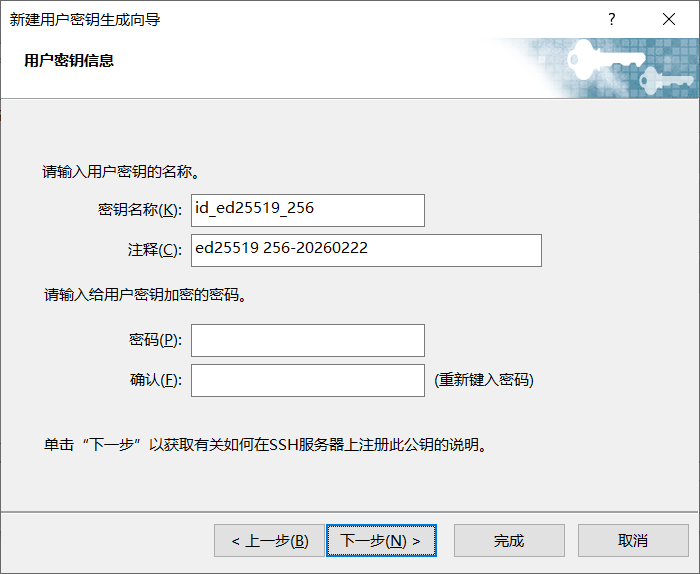This screenshot has width=700, height=574.
Task: Click the 注释(C) label
Action: click(155, 250)
